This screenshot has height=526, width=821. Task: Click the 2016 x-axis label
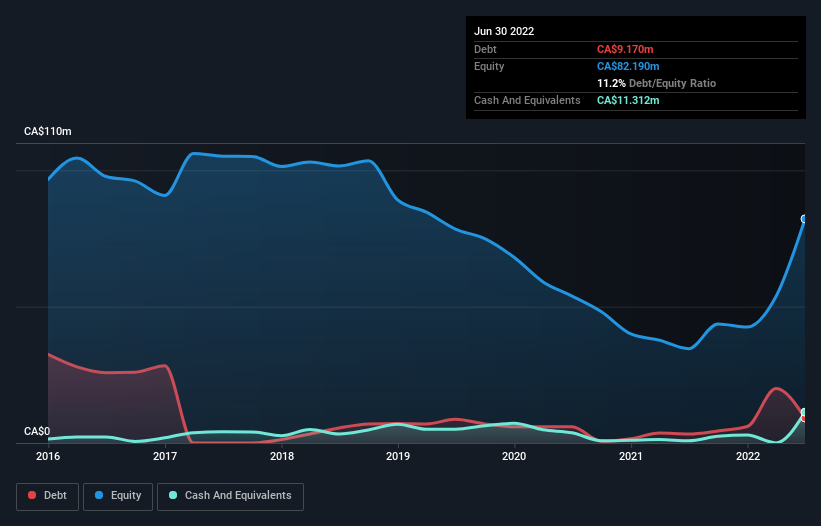click(x=48, y=456)
